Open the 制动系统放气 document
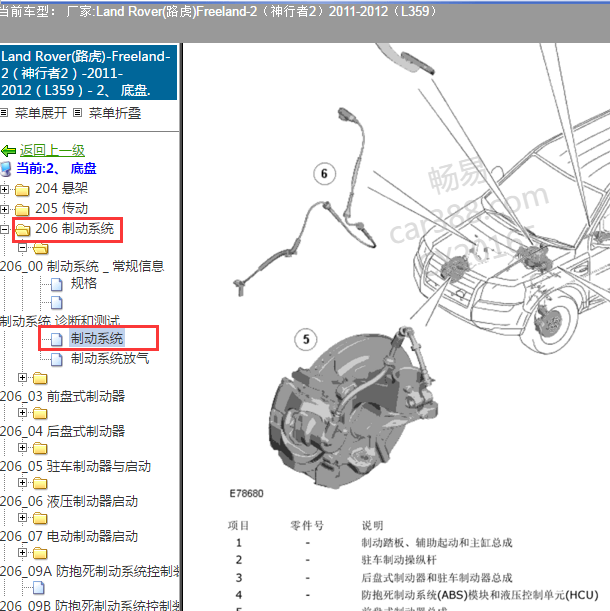Viewport: 610px width, 611px height. click(110, 358)
